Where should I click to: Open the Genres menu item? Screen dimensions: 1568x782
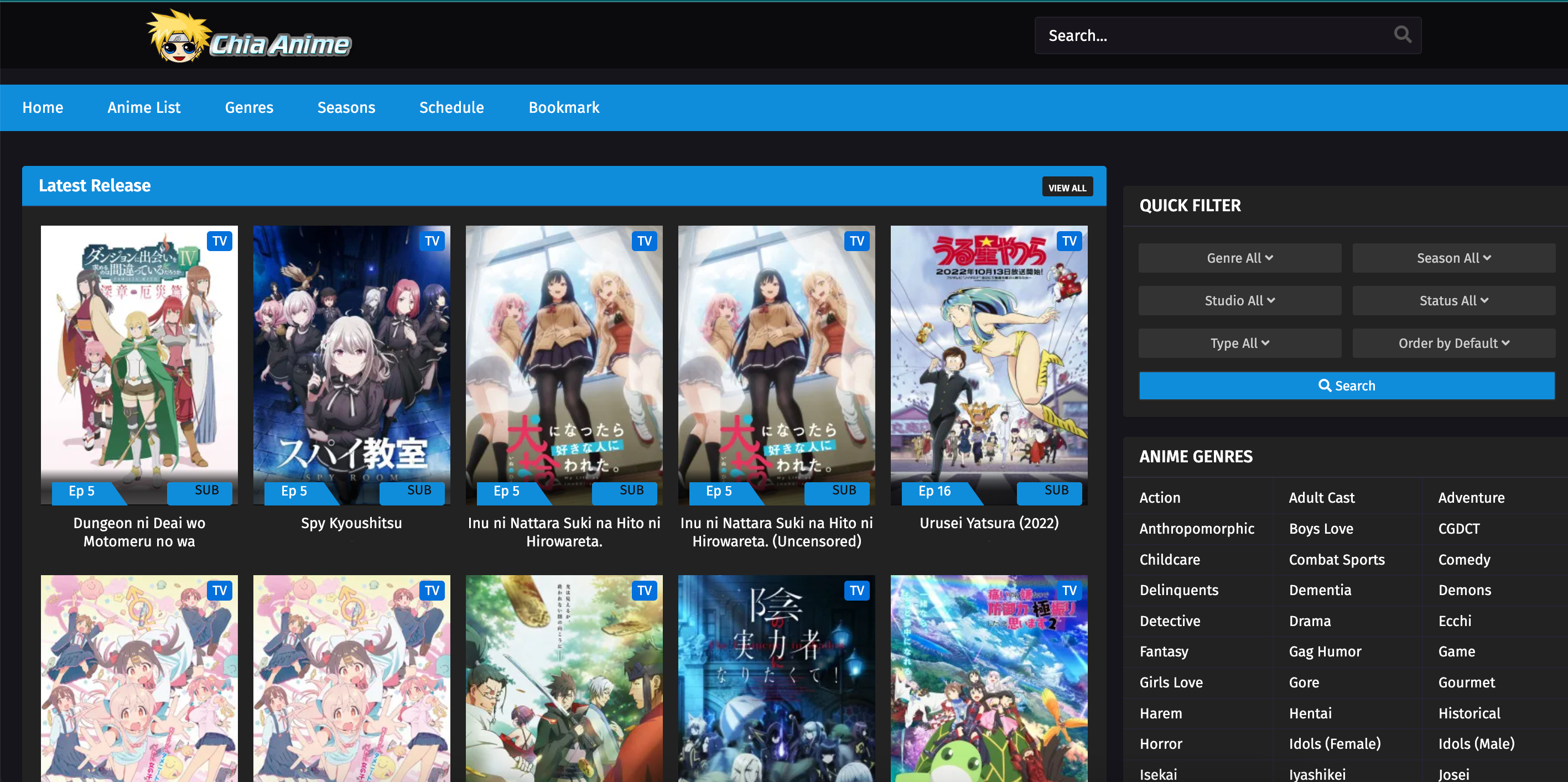(x=249, y=107)
